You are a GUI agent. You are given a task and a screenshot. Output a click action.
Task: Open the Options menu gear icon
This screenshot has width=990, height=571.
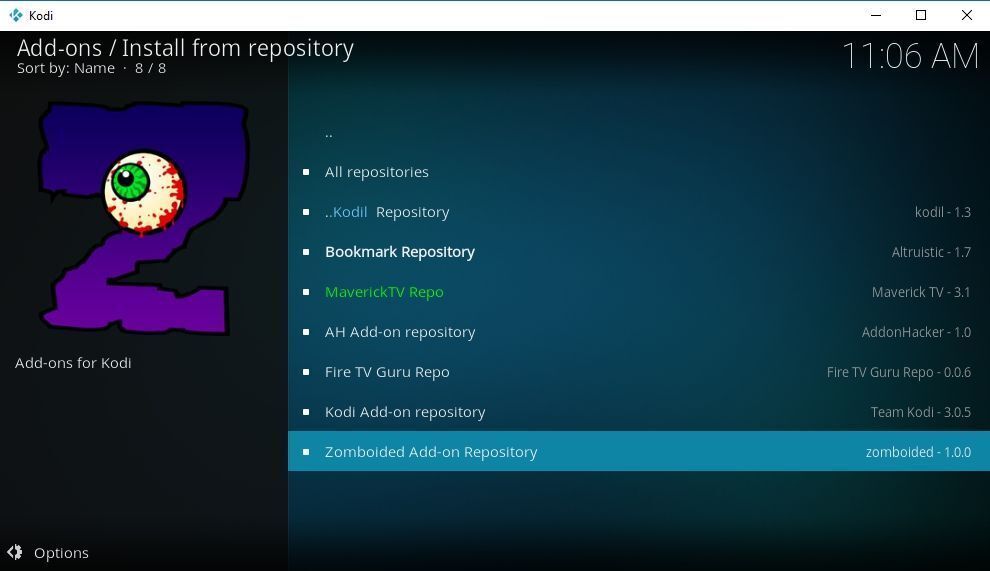point(15,553)
